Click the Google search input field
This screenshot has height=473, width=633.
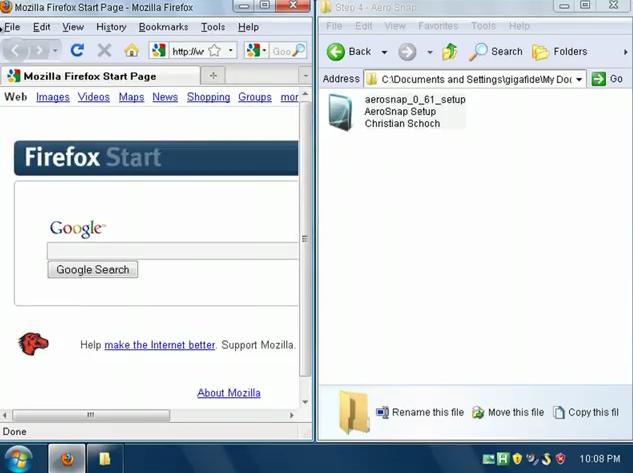[173, 251]
